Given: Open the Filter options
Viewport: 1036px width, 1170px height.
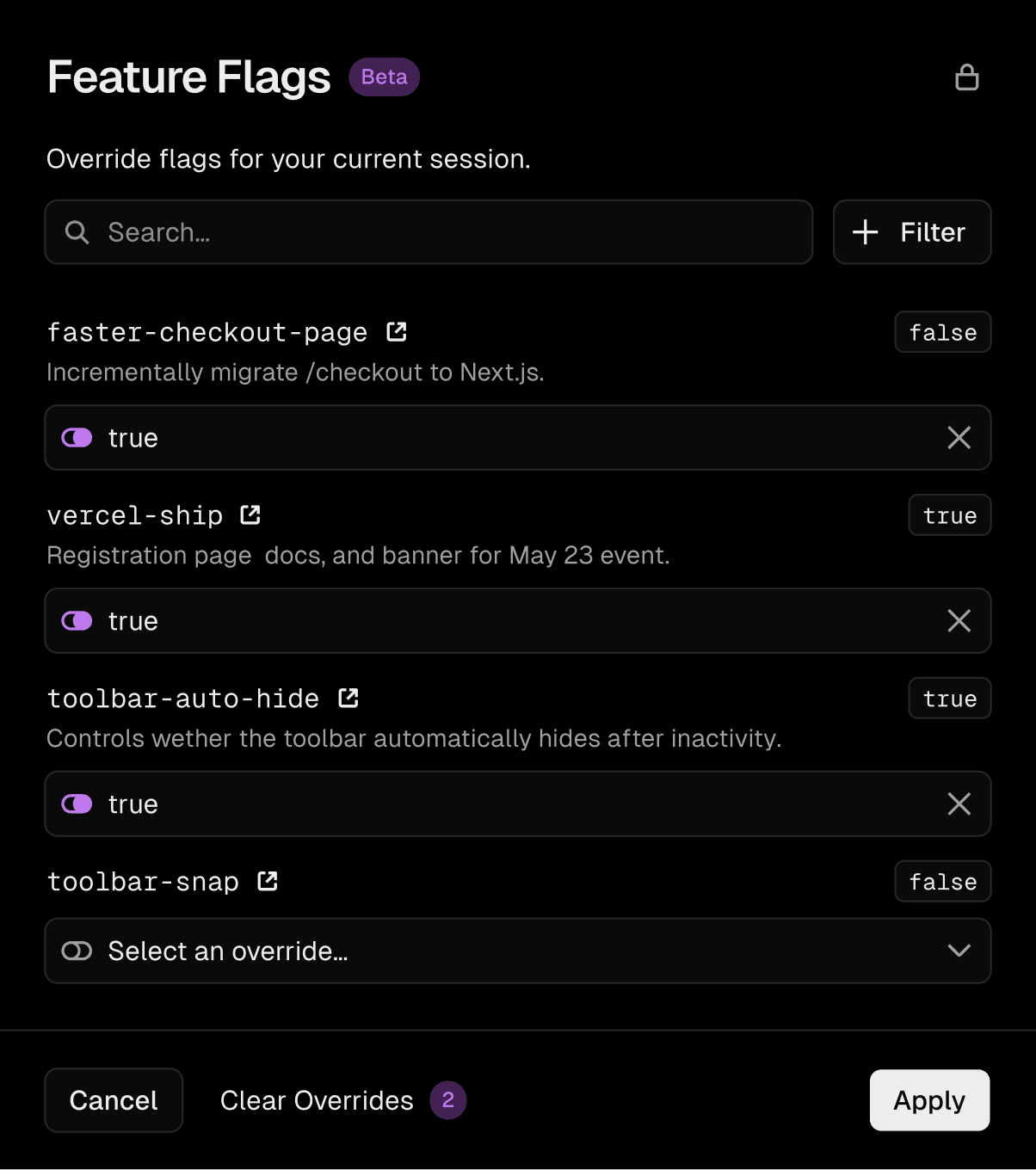Looking at the screenshot, I should click(911, 231).
